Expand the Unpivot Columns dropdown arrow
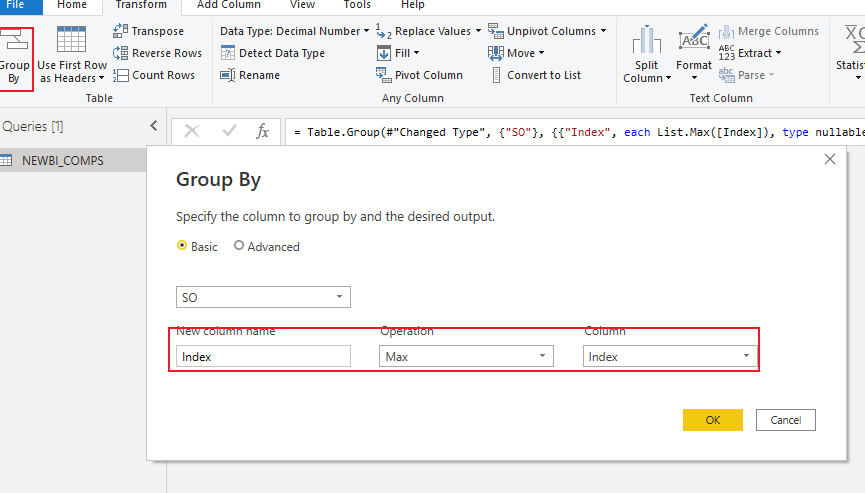865x493 pixels. pyautogui.click(x=604, y=31)
